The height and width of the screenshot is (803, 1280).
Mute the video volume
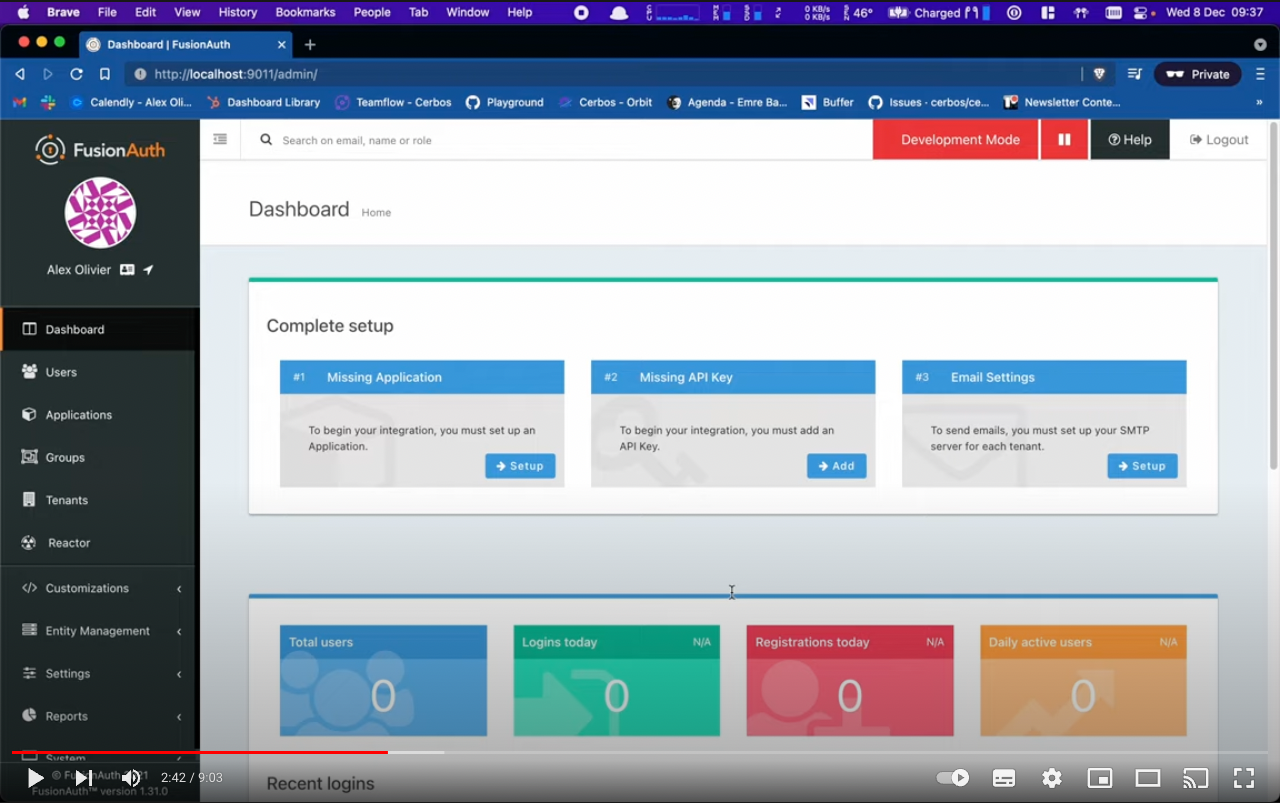coord(131,777)
